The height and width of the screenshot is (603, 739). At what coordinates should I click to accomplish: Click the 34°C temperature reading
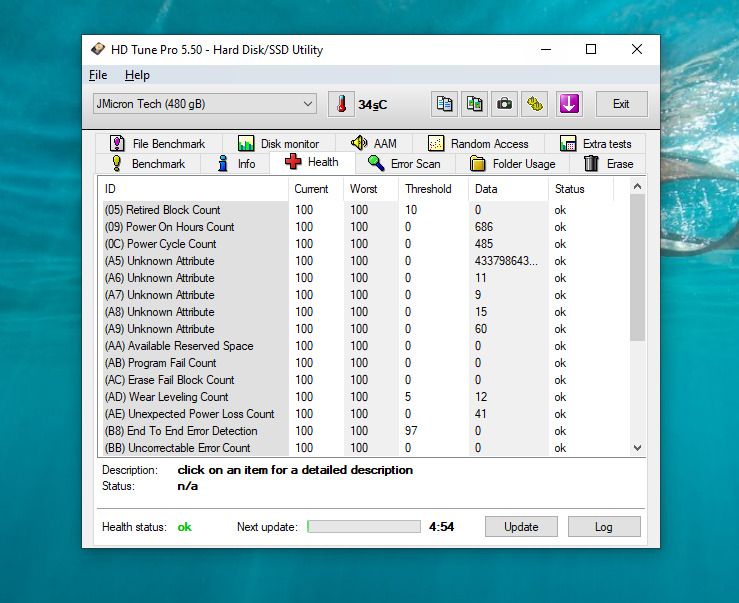[372, 105]
